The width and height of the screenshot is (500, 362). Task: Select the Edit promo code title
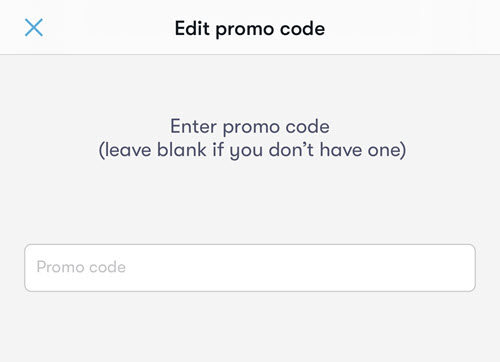tap(250, 29)
